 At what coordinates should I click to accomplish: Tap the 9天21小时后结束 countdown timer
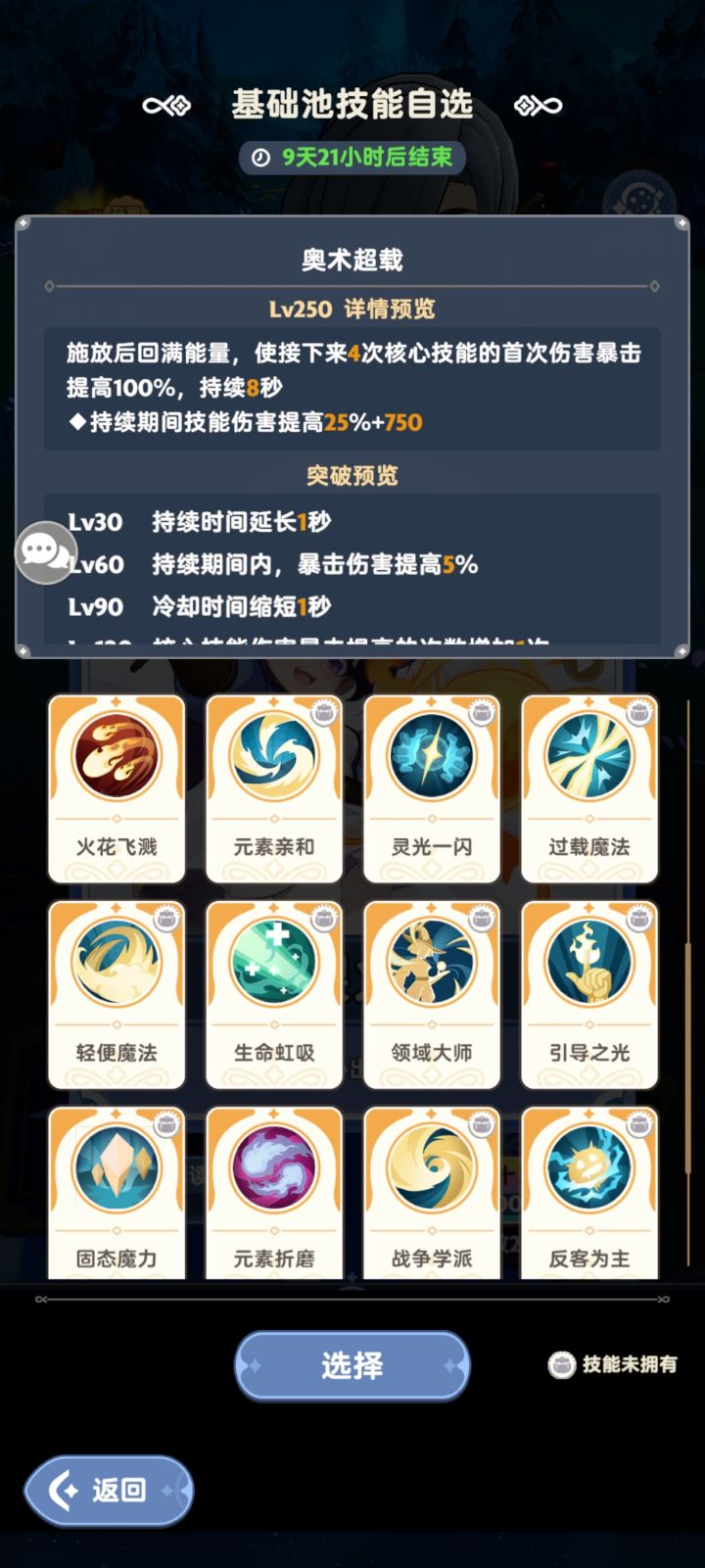coord(352,158)
